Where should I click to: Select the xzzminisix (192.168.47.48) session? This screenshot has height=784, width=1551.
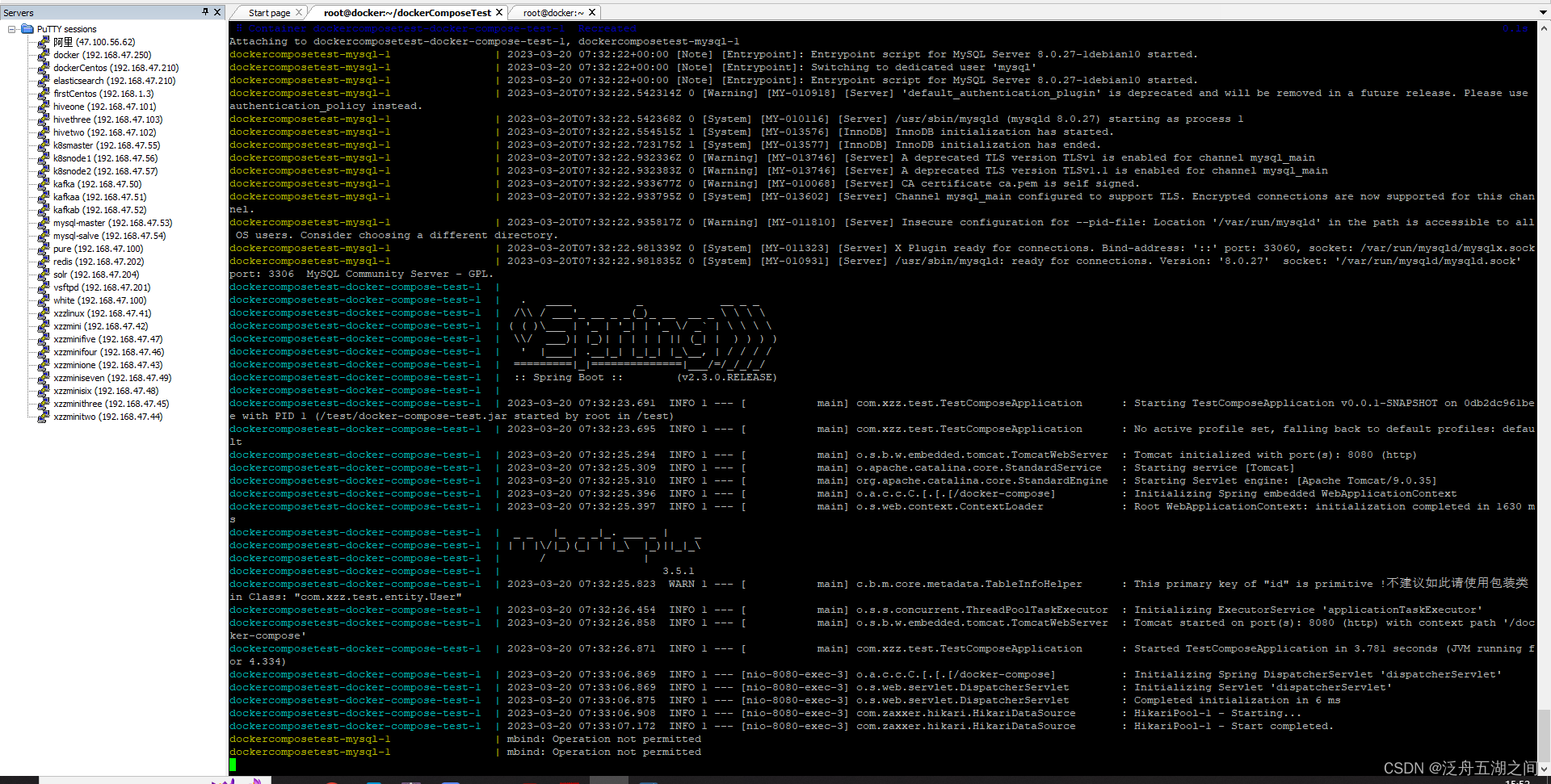(106, 391)
